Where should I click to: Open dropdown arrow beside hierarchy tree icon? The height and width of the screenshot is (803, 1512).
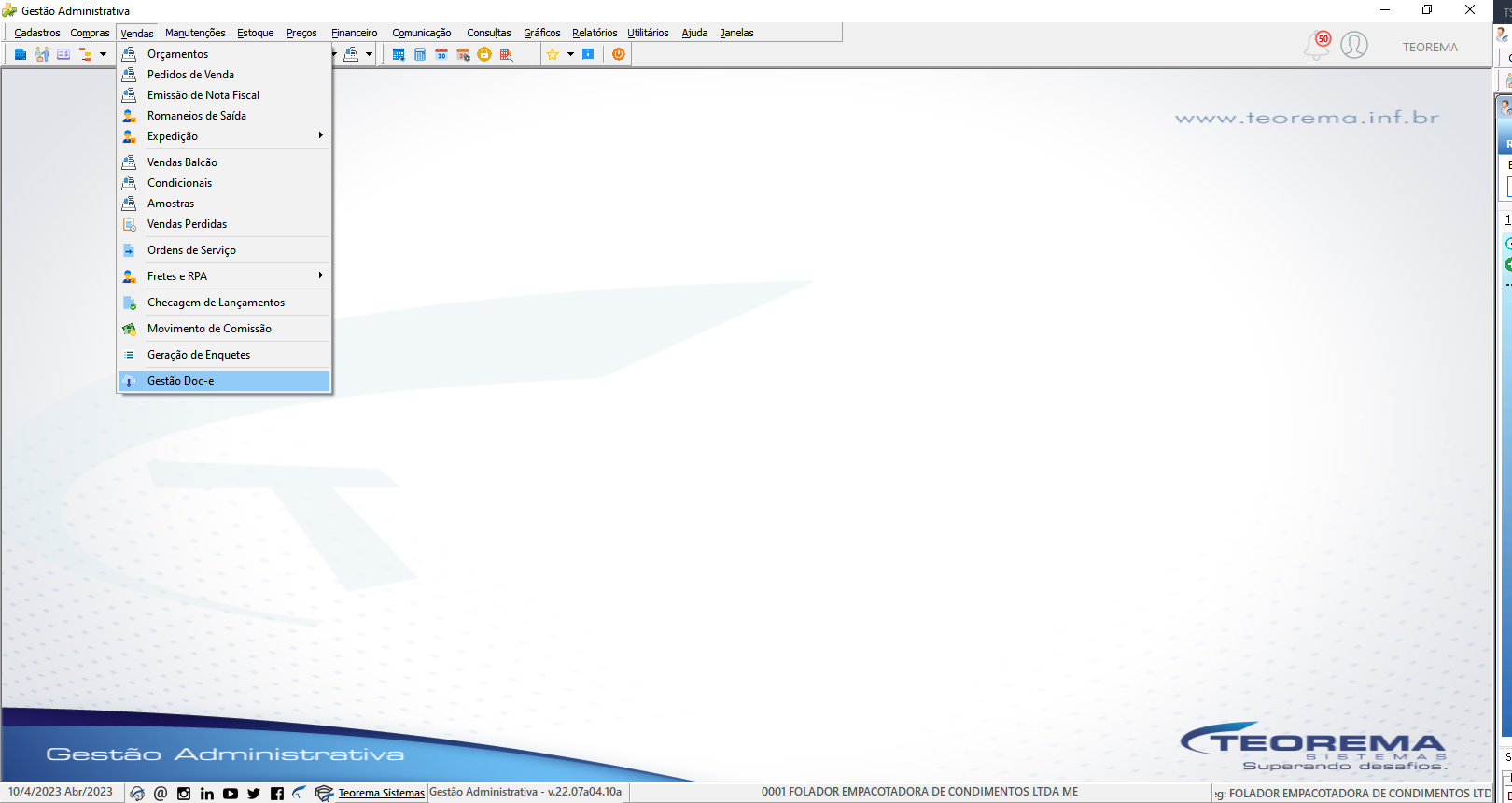point(103,54)
